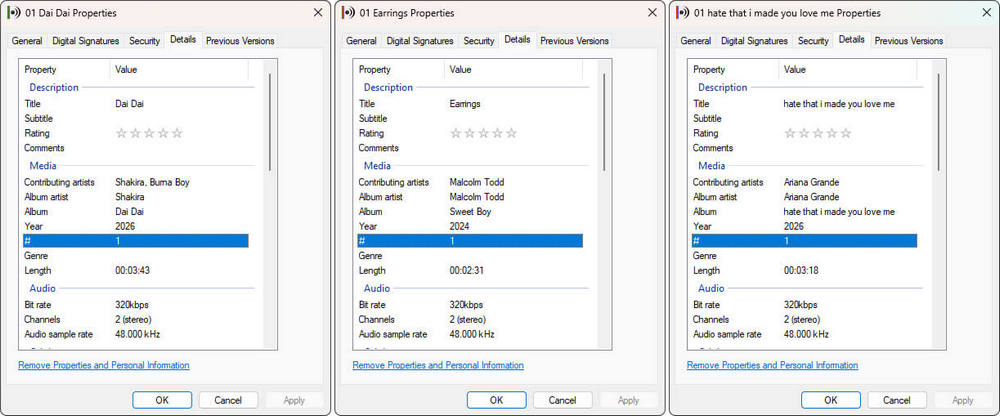This screenshot has height=416, width=1000.
Task: Click the Genre row in Dai Dai Properties
Action: pyautogui.click(x=136, y=256)
